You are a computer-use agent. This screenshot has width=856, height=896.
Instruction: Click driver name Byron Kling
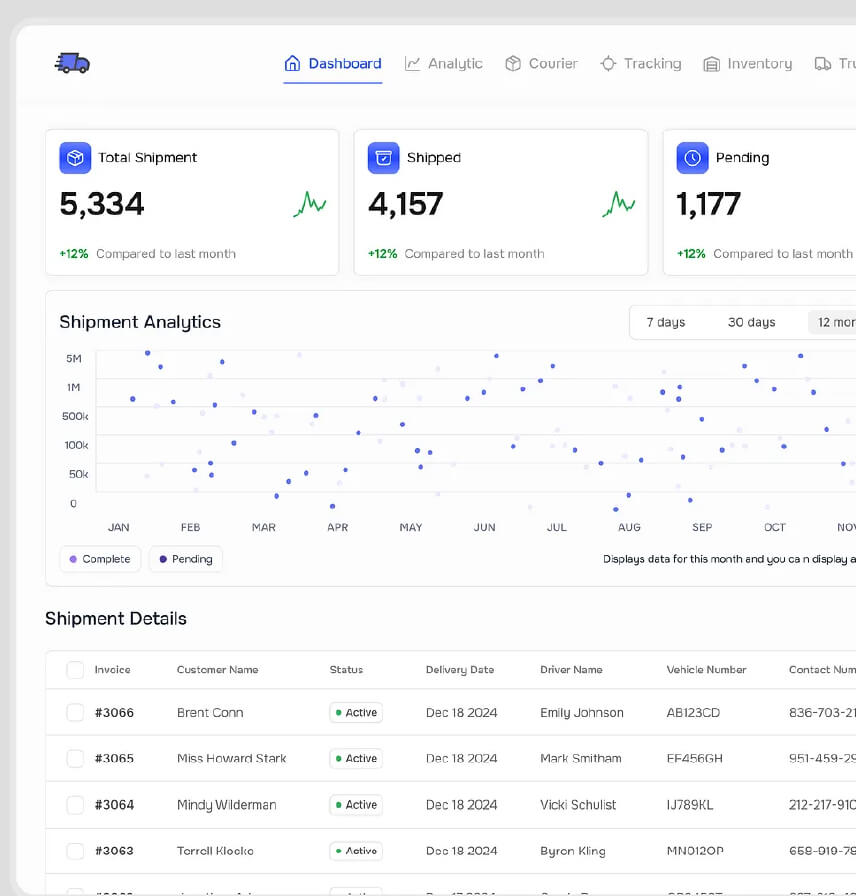click(x=573, y=851)
